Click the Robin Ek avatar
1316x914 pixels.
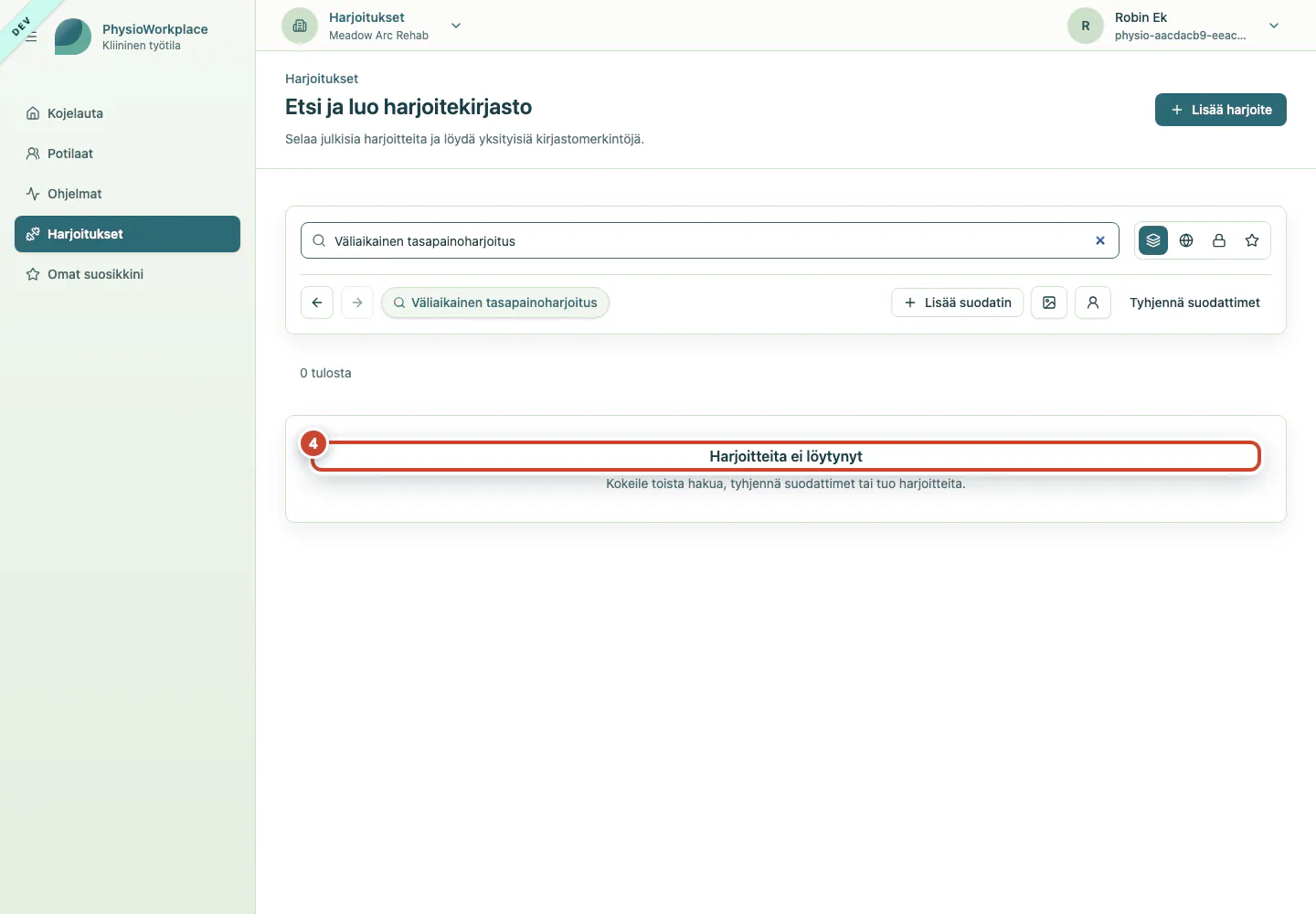pos(1086,26)
